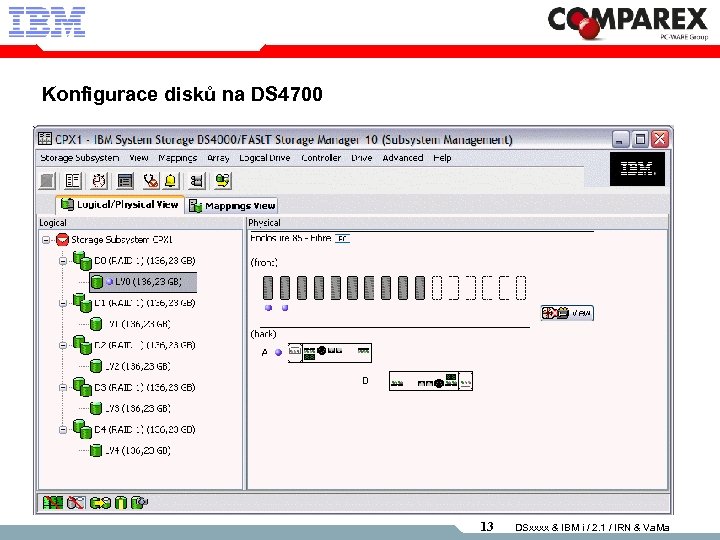Image resolution: width=720 pixels, height=540 pixels.
Task: Maximize the Storage Manager window
Action: [x=640, y=139]
